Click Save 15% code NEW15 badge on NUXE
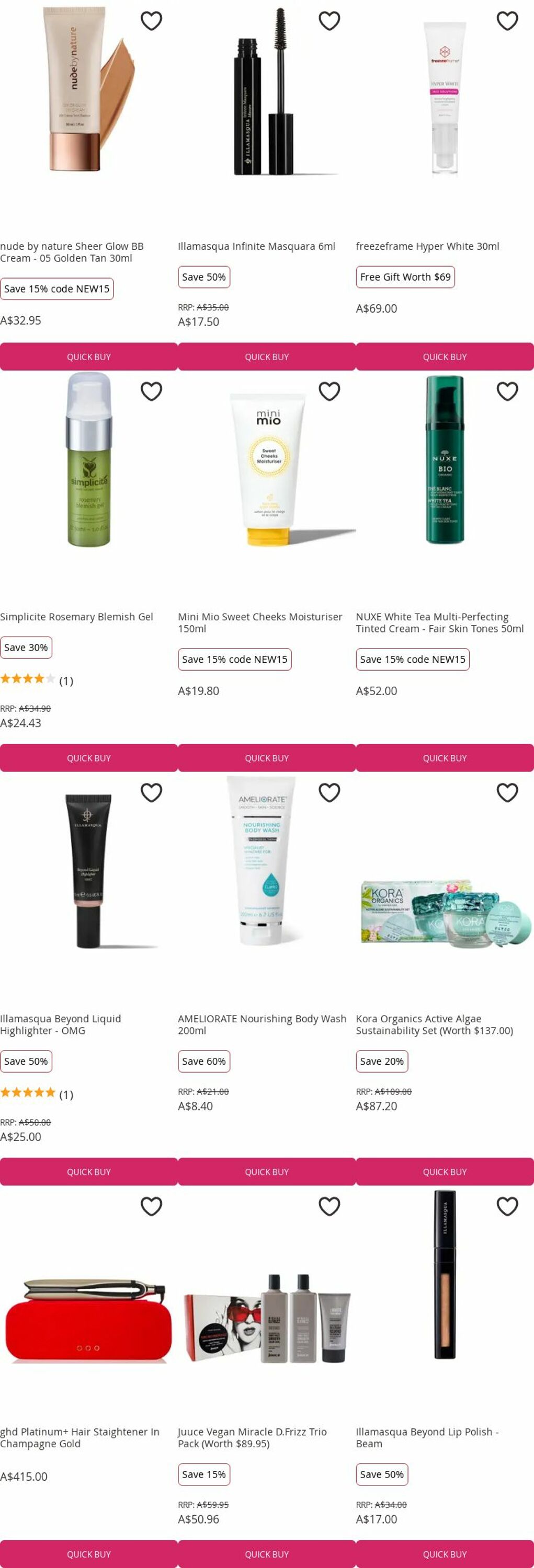Viewport: 534px width, 1568px height. click(413, 659)
